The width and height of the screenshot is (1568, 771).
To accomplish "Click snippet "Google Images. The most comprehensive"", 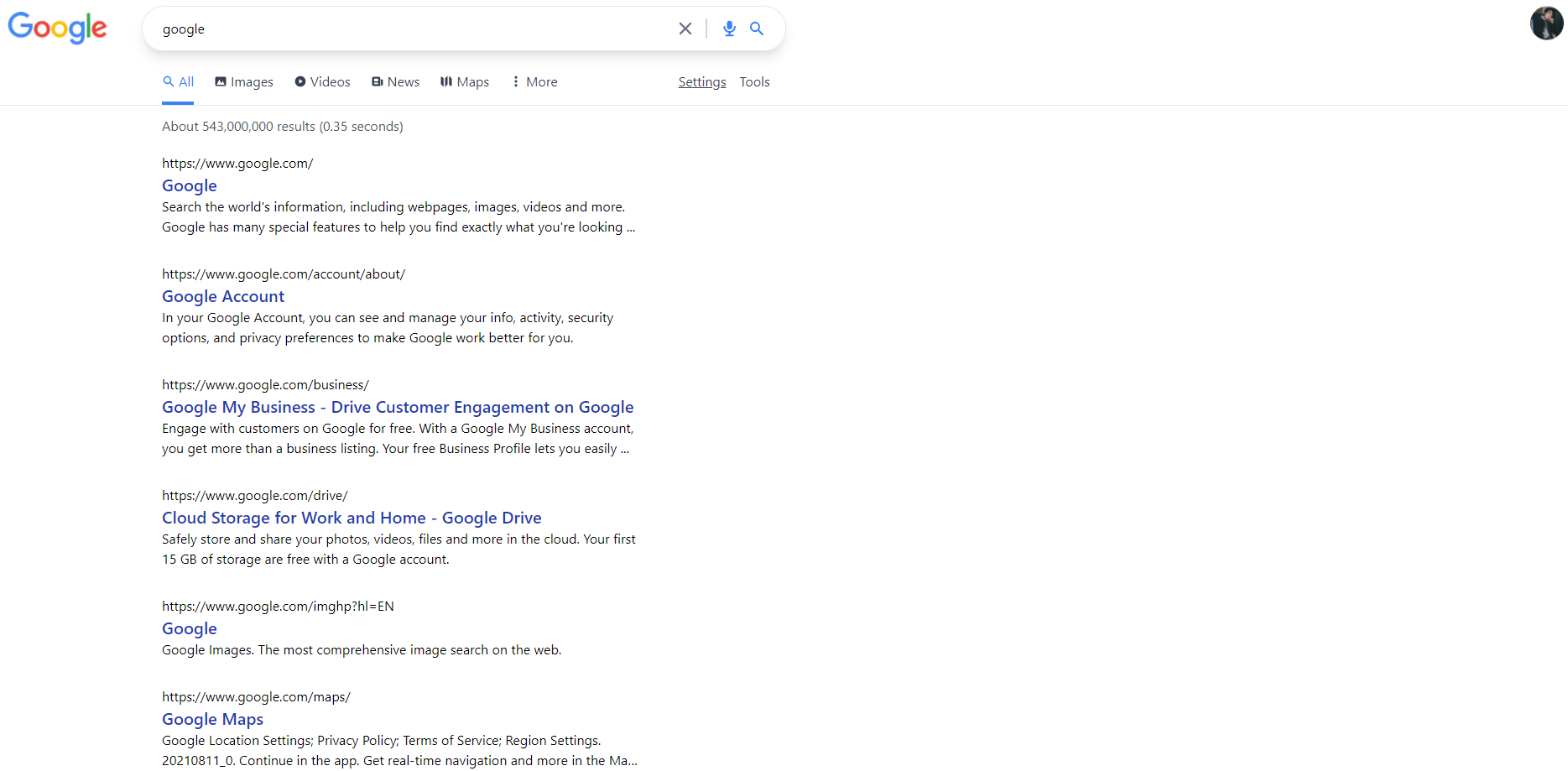I will 362,649.
